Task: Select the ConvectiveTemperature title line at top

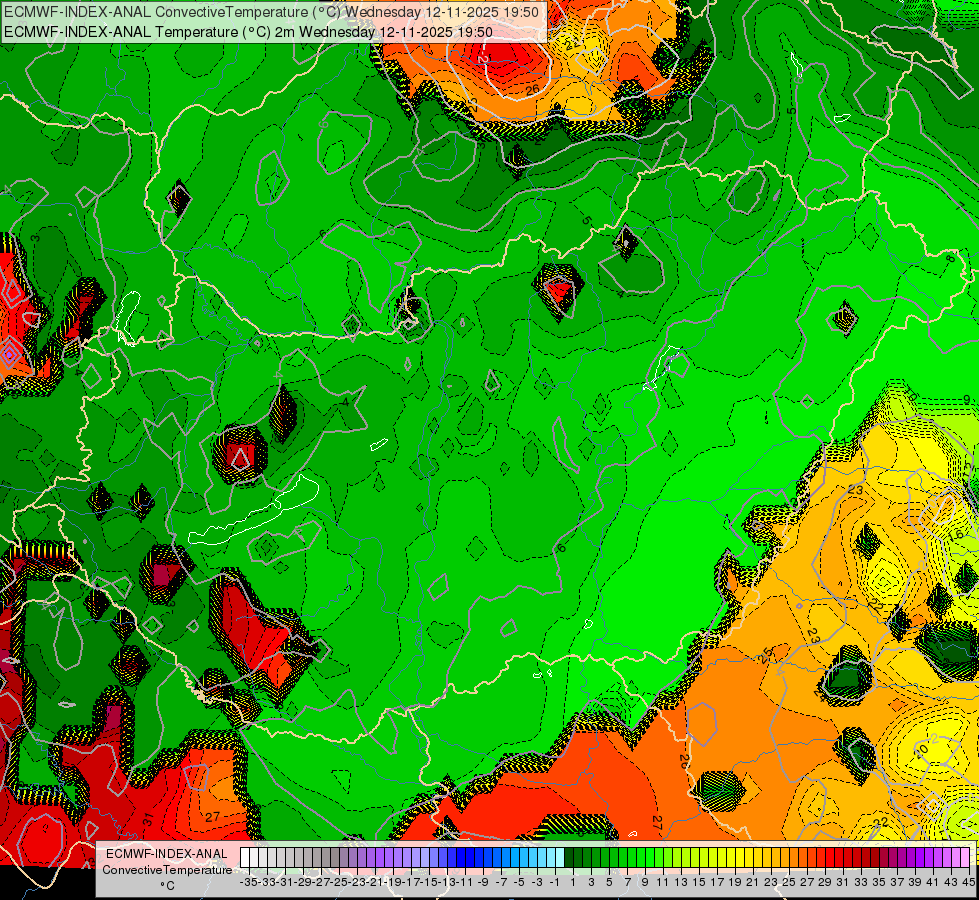Action: coord(272,12)
